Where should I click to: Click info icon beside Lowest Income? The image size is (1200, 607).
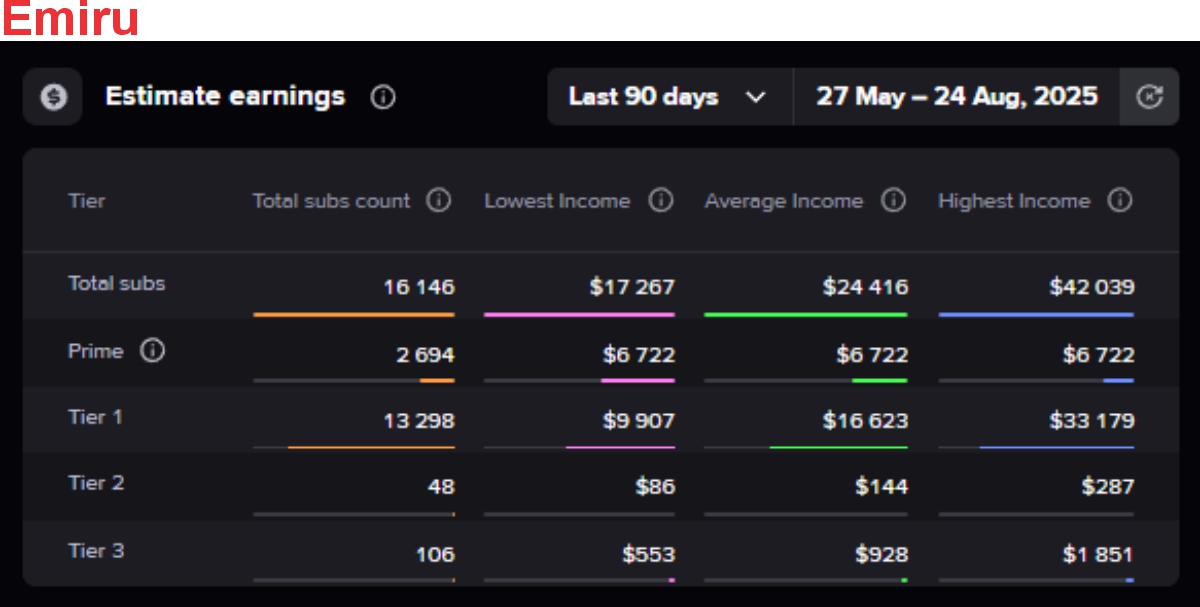[660, 200]
